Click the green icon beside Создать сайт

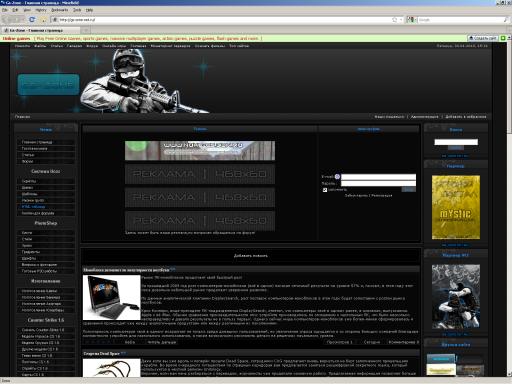(503, 38)
